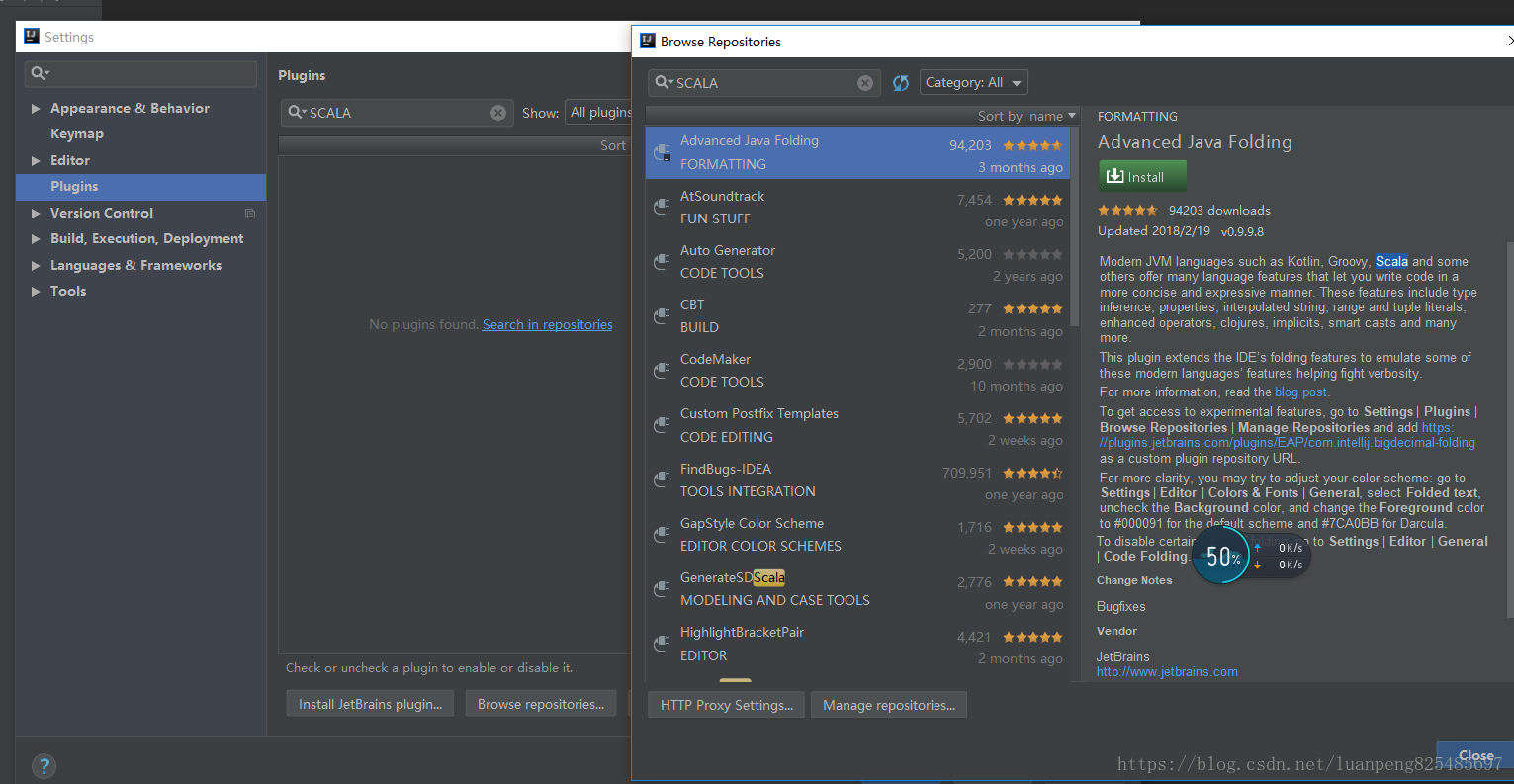Expand Build, Execution, Deployment node
The image size is (1514, 784).
[x=36, y=239]
